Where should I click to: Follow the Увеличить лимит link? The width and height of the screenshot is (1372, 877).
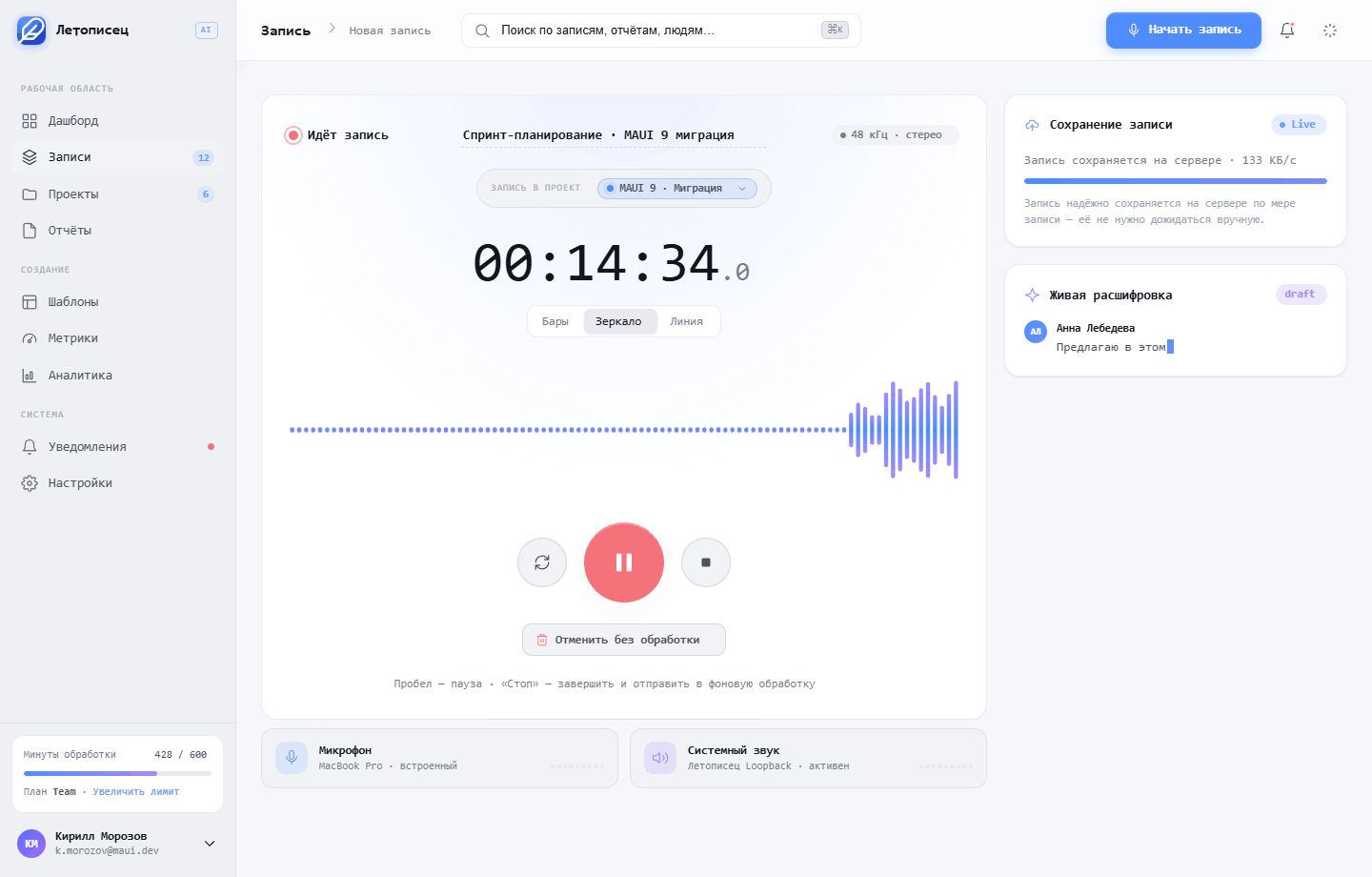tap(135, 792)
